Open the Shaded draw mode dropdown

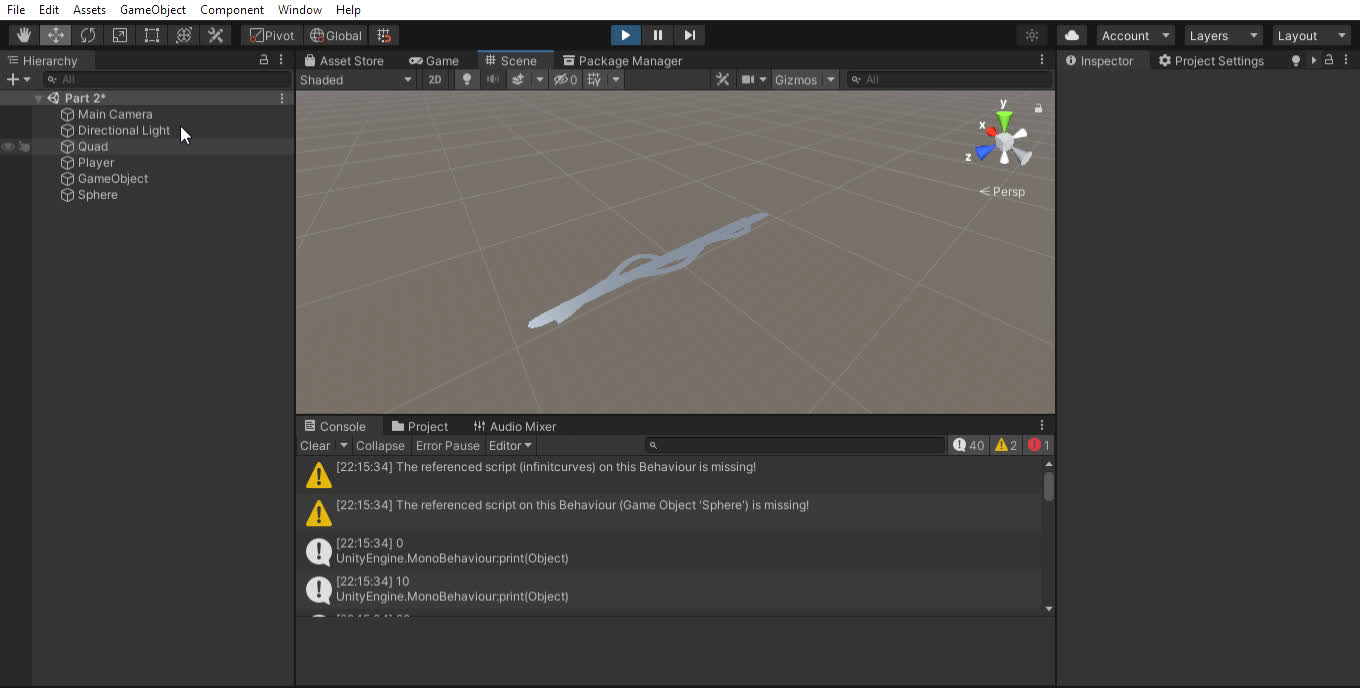point(355,80)
